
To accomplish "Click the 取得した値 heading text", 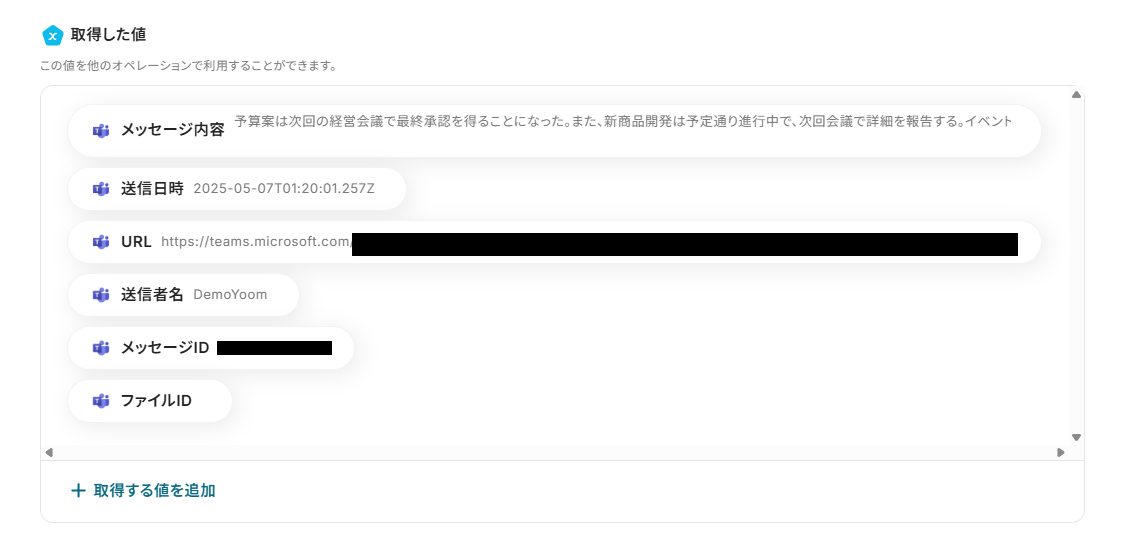I will [x=108, y=34].
